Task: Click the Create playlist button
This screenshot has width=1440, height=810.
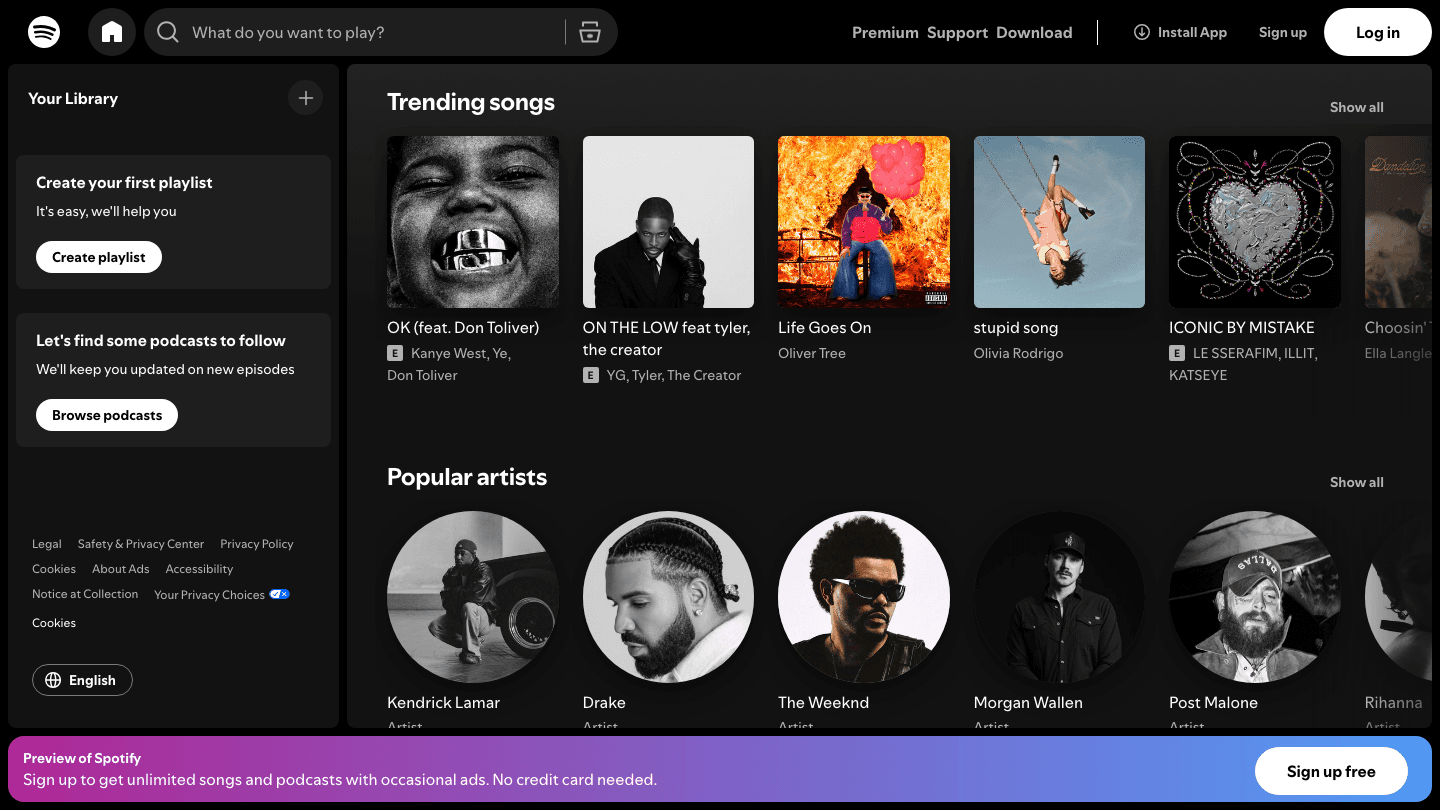Action: coord(99,257)
